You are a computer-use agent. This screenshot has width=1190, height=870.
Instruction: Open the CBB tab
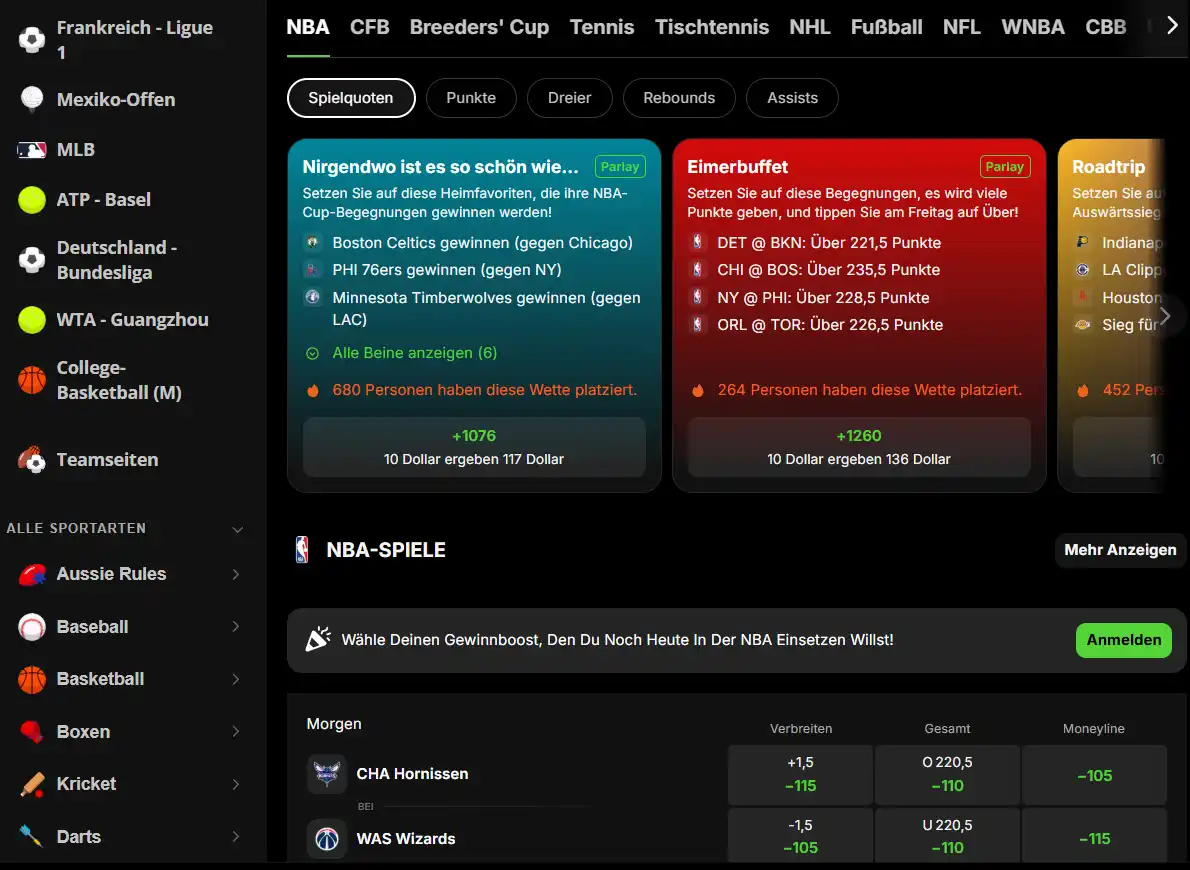click(x=1106, y=27)
